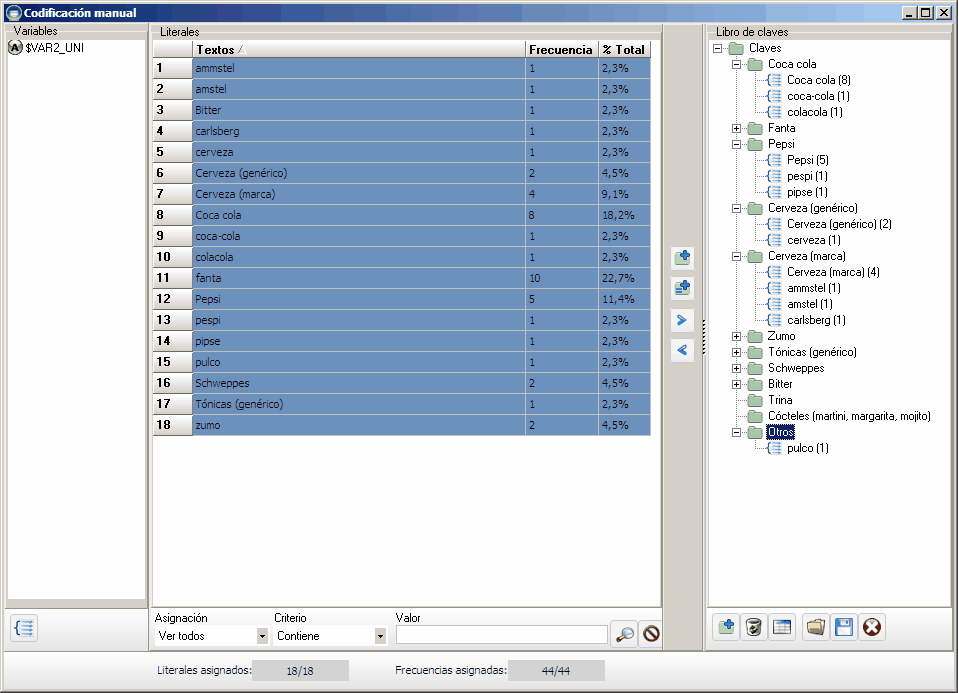The width and height of the screenshot is (958, 693).
Task: Collapse the Otros folder
Action: (737, 433)
